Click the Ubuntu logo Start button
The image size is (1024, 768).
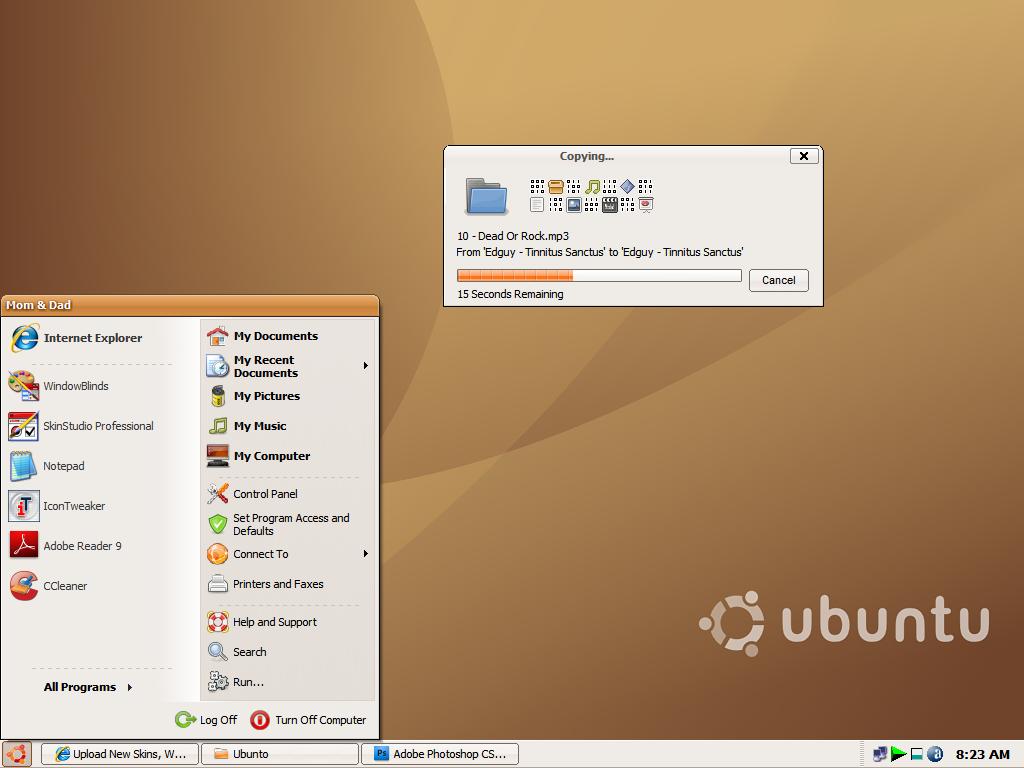point(17,754)
